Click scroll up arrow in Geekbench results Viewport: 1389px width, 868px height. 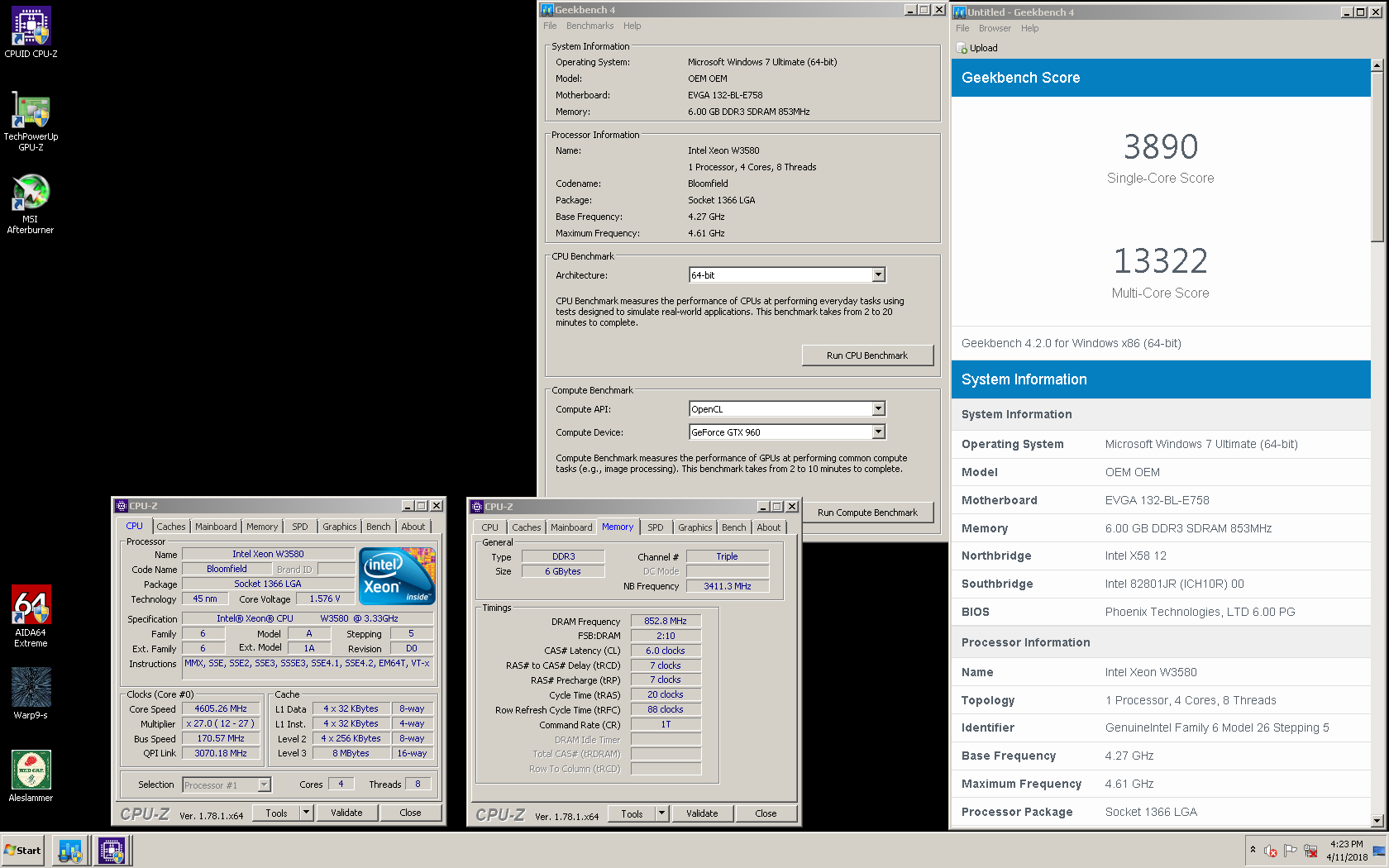(x=1377, y=64)
